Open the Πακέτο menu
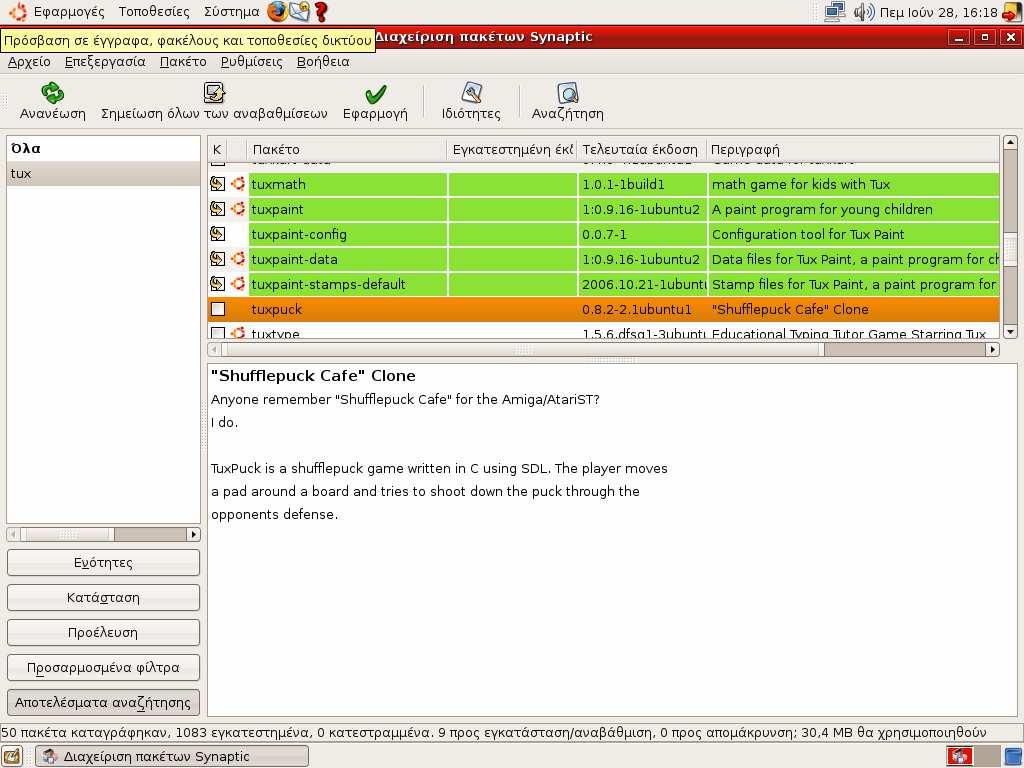 [183, 61]
